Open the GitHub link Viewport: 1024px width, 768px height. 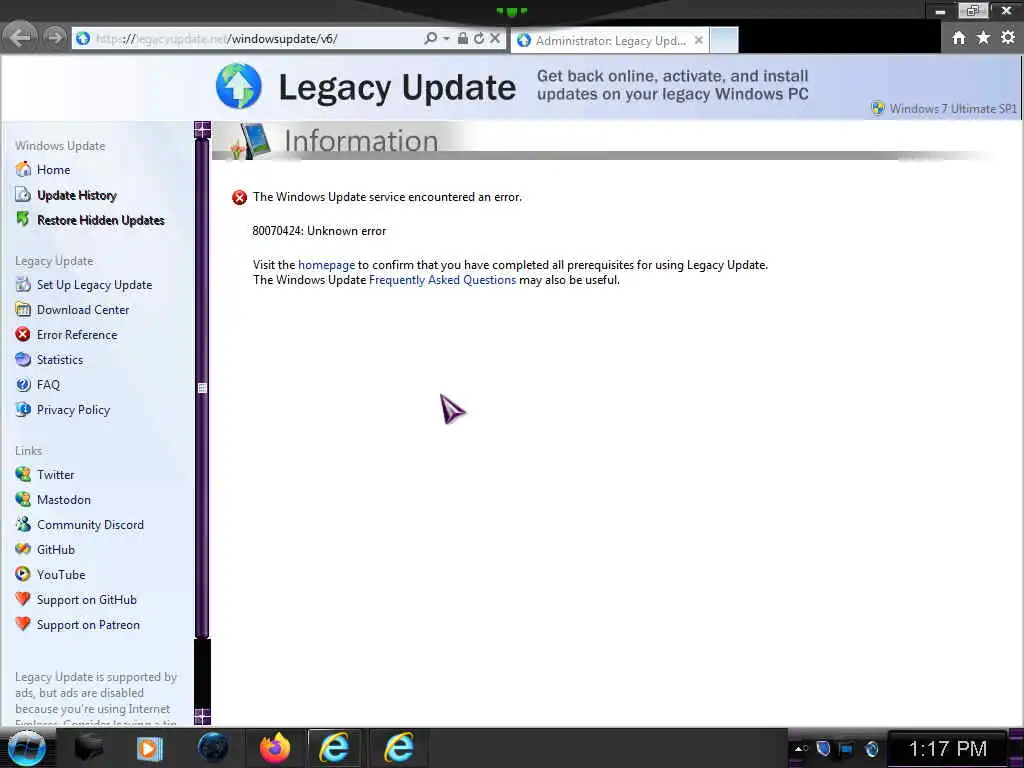click(x=56, y=550)
